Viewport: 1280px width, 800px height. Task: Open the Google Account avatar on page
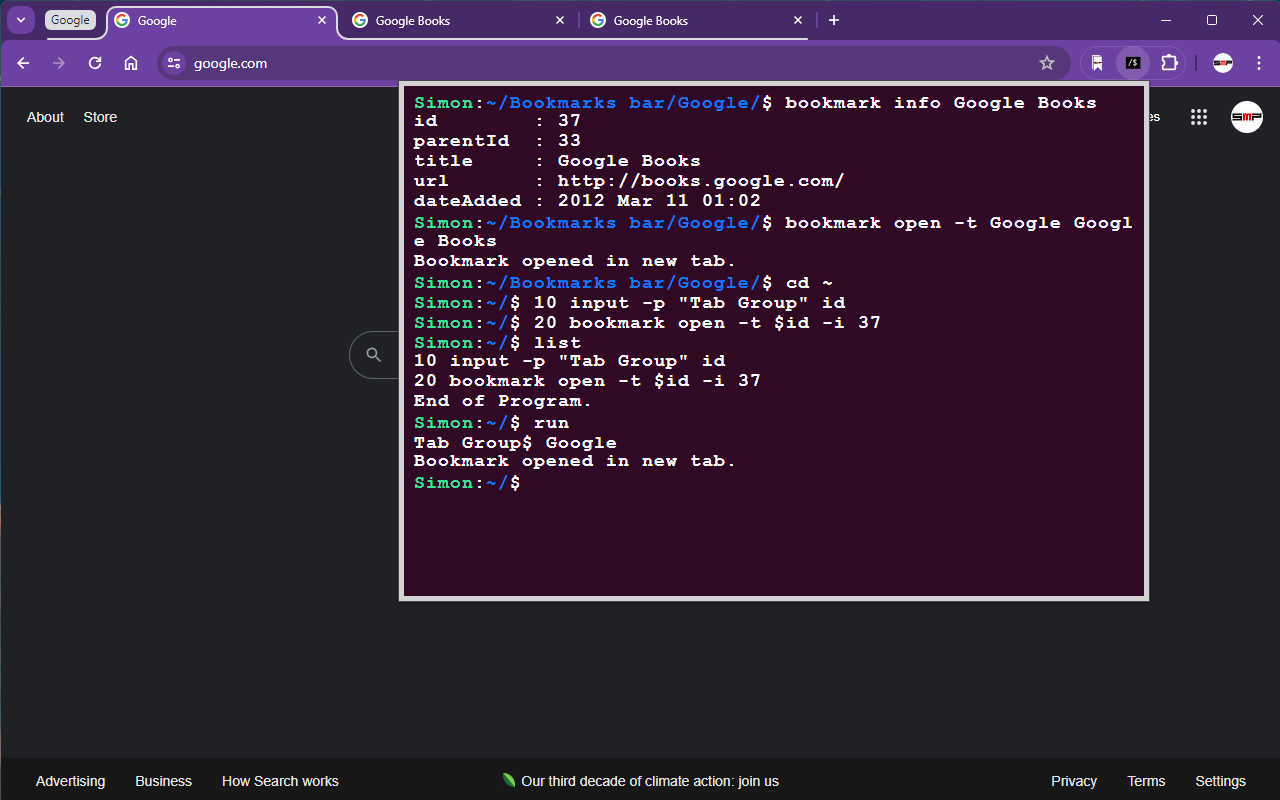[x=1247, y=117]
